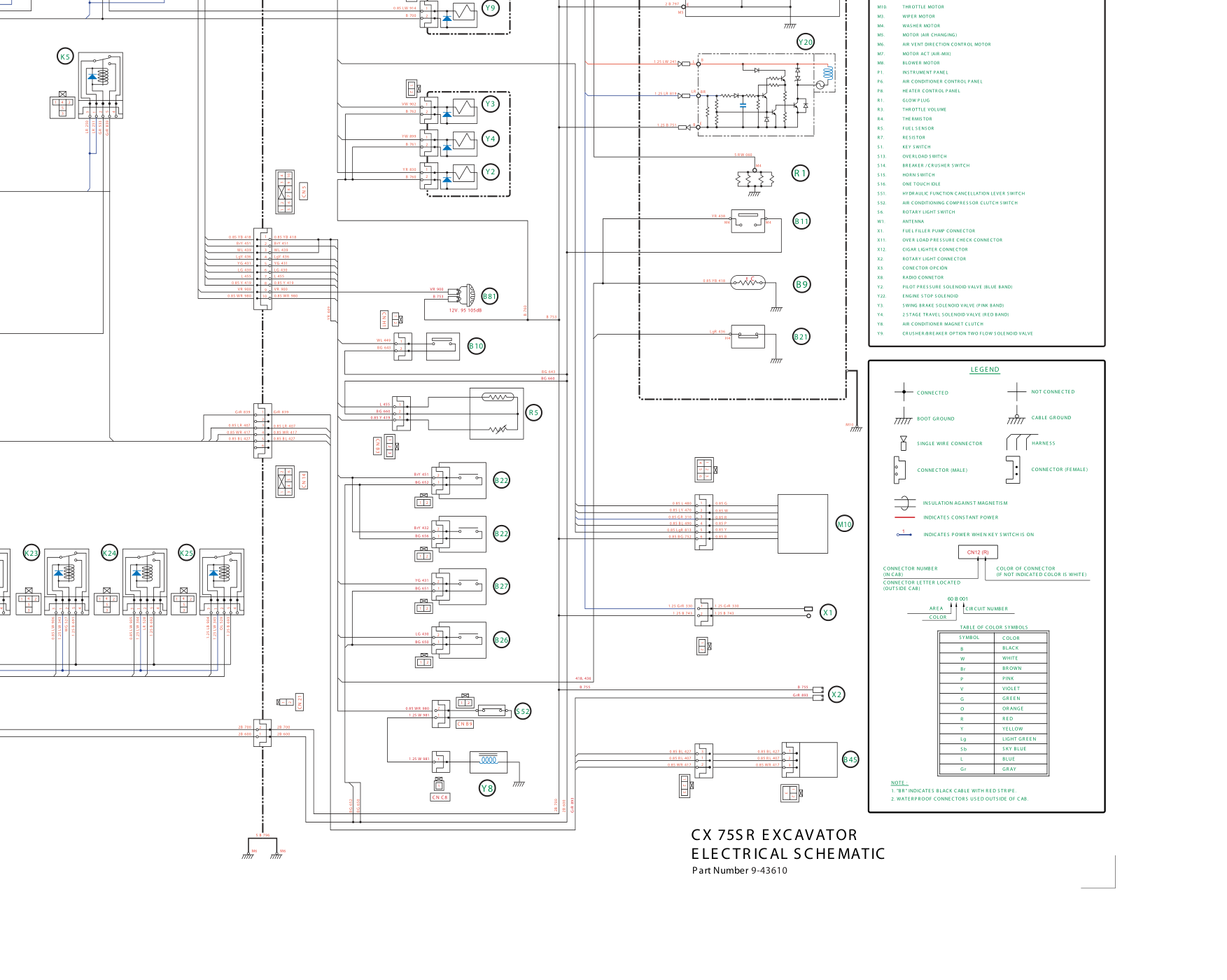Click 'CONNECTOR (FEMALE)' legend text

(1060, 470)
